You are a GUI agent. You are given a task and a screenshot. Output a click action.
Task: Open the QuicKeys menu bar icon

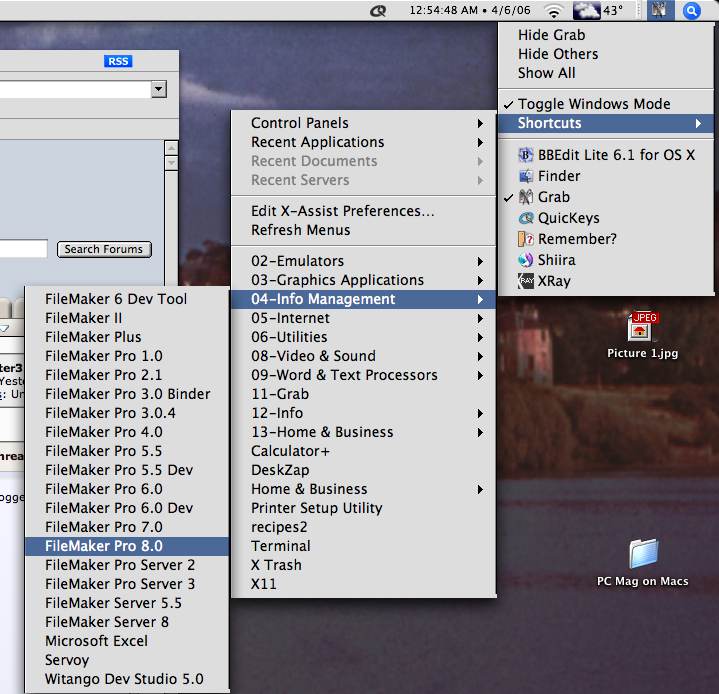click(x=378, y=11)
